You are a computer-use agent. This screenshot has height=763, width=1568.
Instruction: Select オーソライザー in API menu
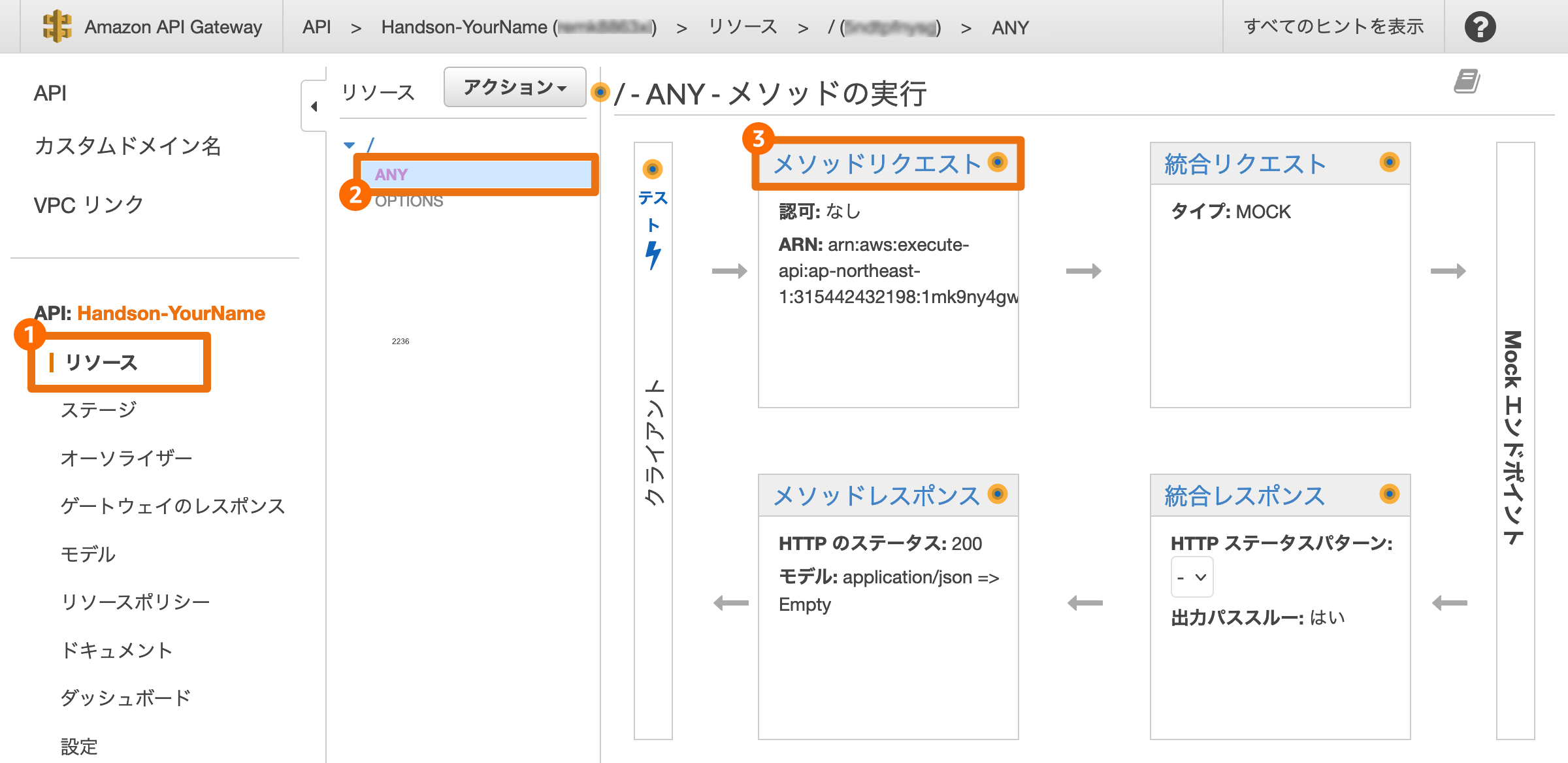pyautogui.click(x=127, y=458)
